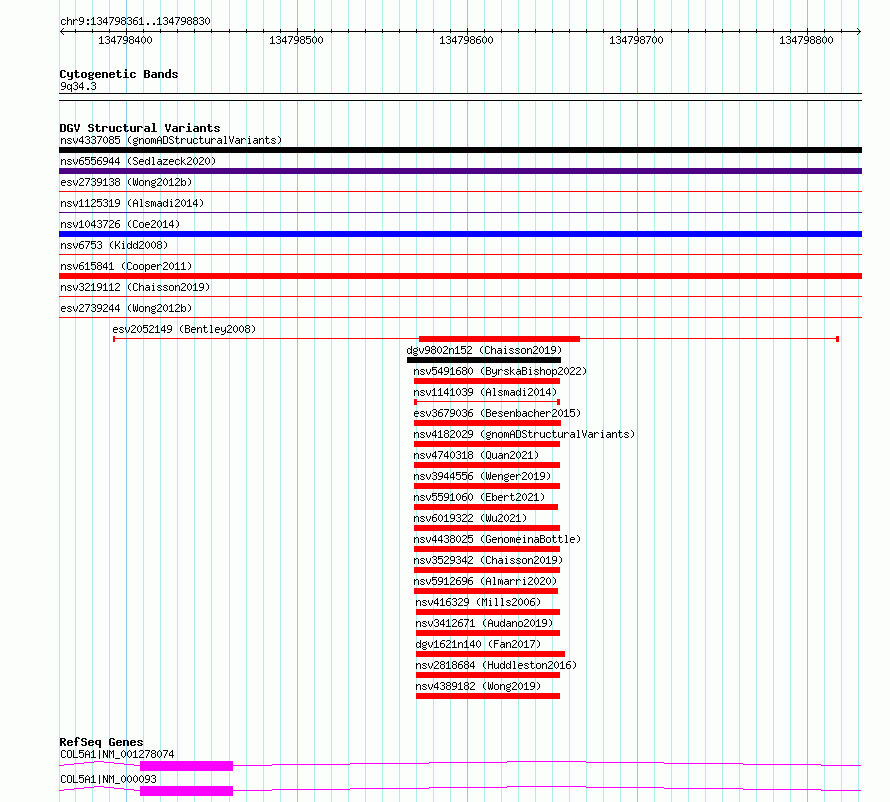The image size is (890, 802).
Task: Click nsv615841 (Cooper2011) label
Action: [x=126, y=266]
